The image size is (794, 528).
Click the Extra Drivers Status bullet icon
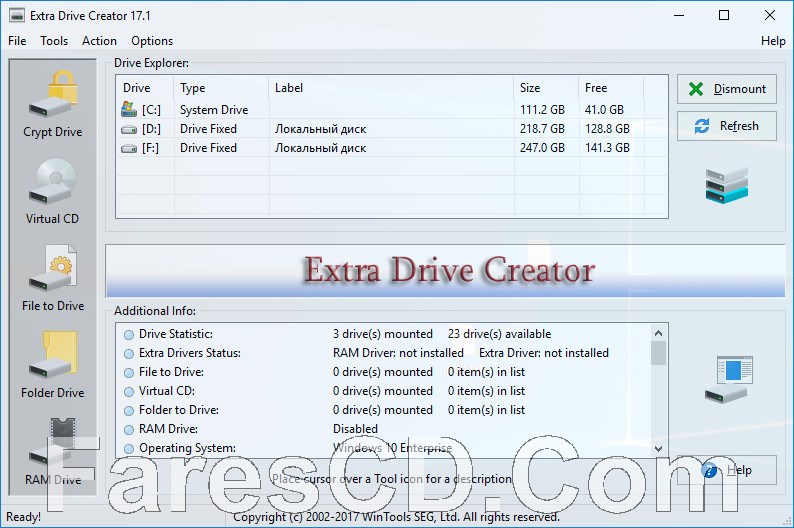click(129, 353)
